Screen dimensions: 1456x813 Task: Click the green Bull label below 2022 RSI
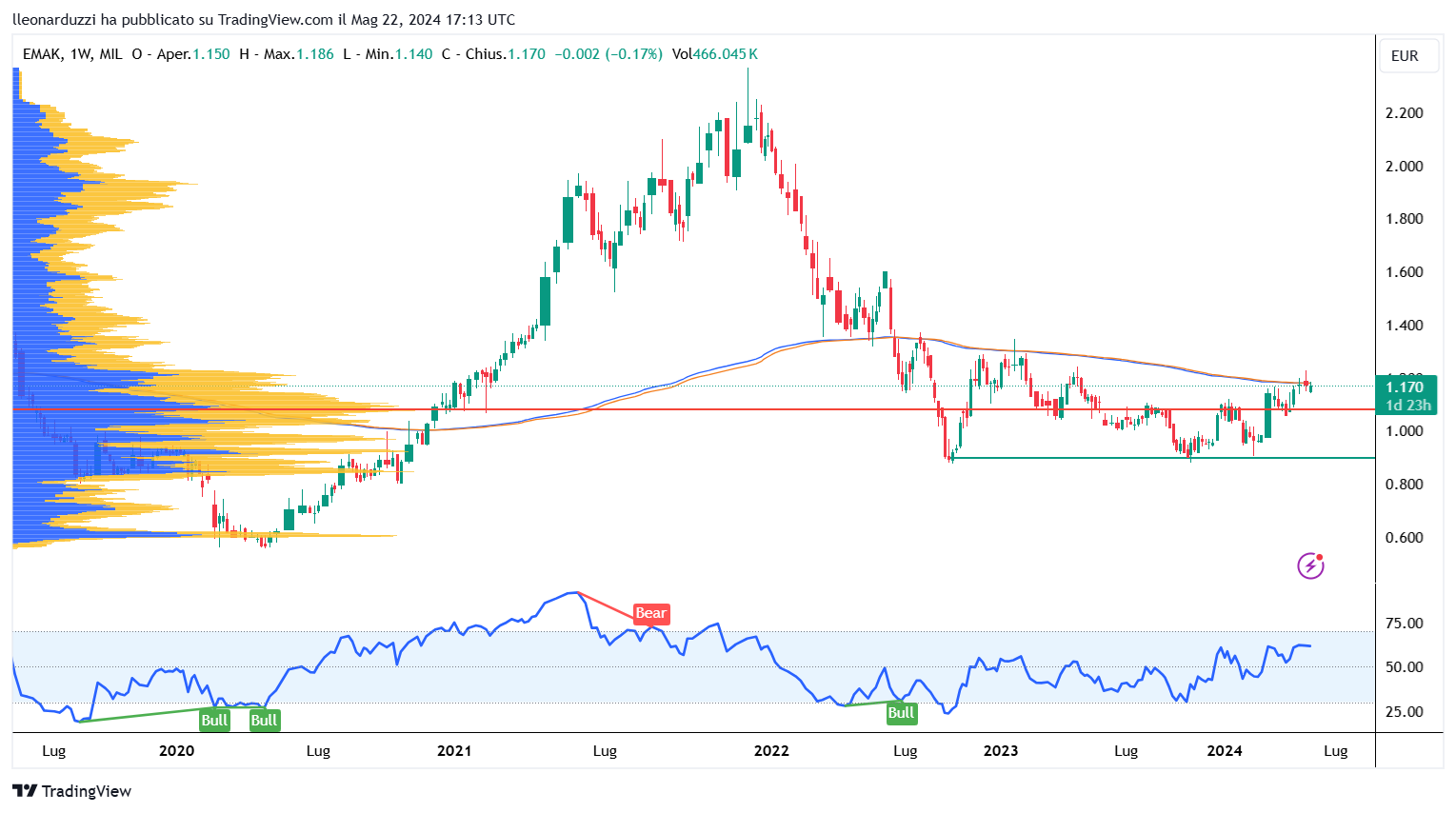point(901,713)
